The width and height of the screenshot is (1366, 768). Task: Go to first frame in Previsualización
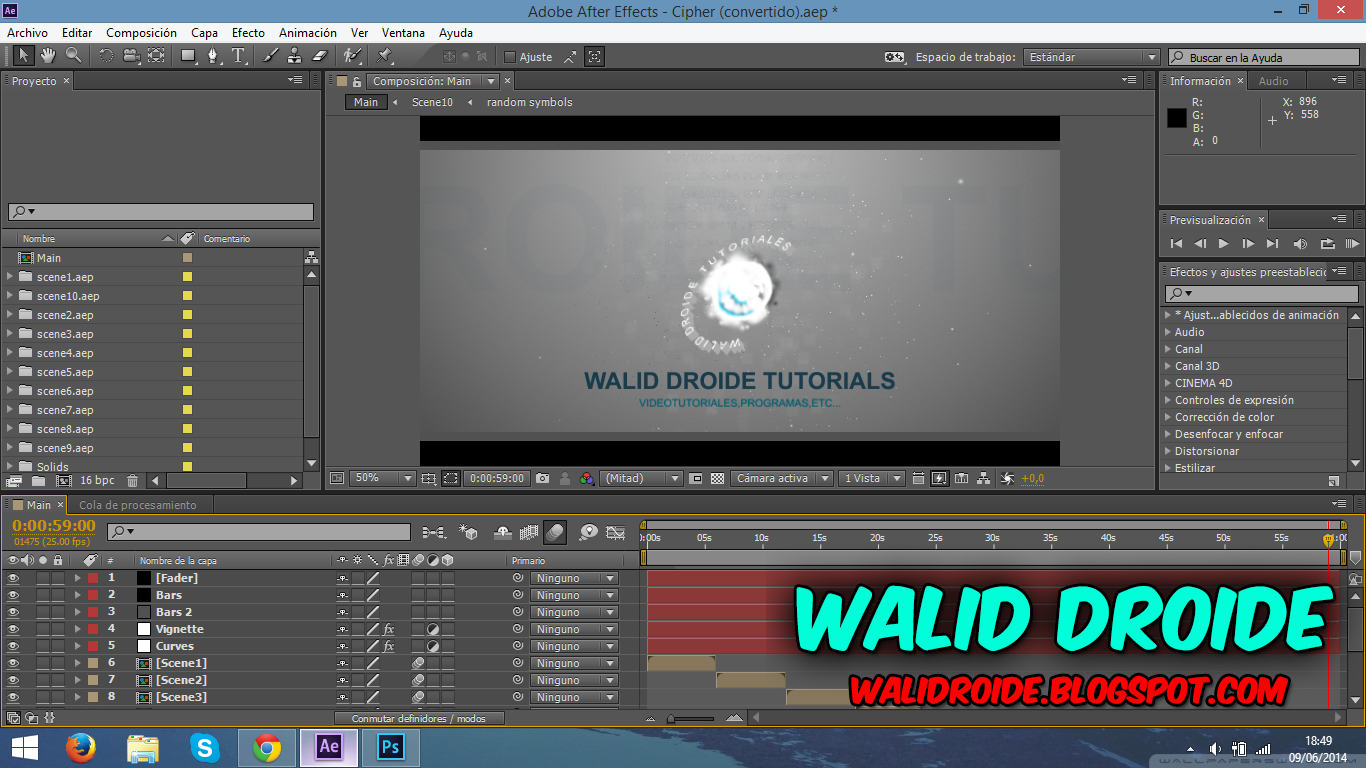tap(1176, 243)
